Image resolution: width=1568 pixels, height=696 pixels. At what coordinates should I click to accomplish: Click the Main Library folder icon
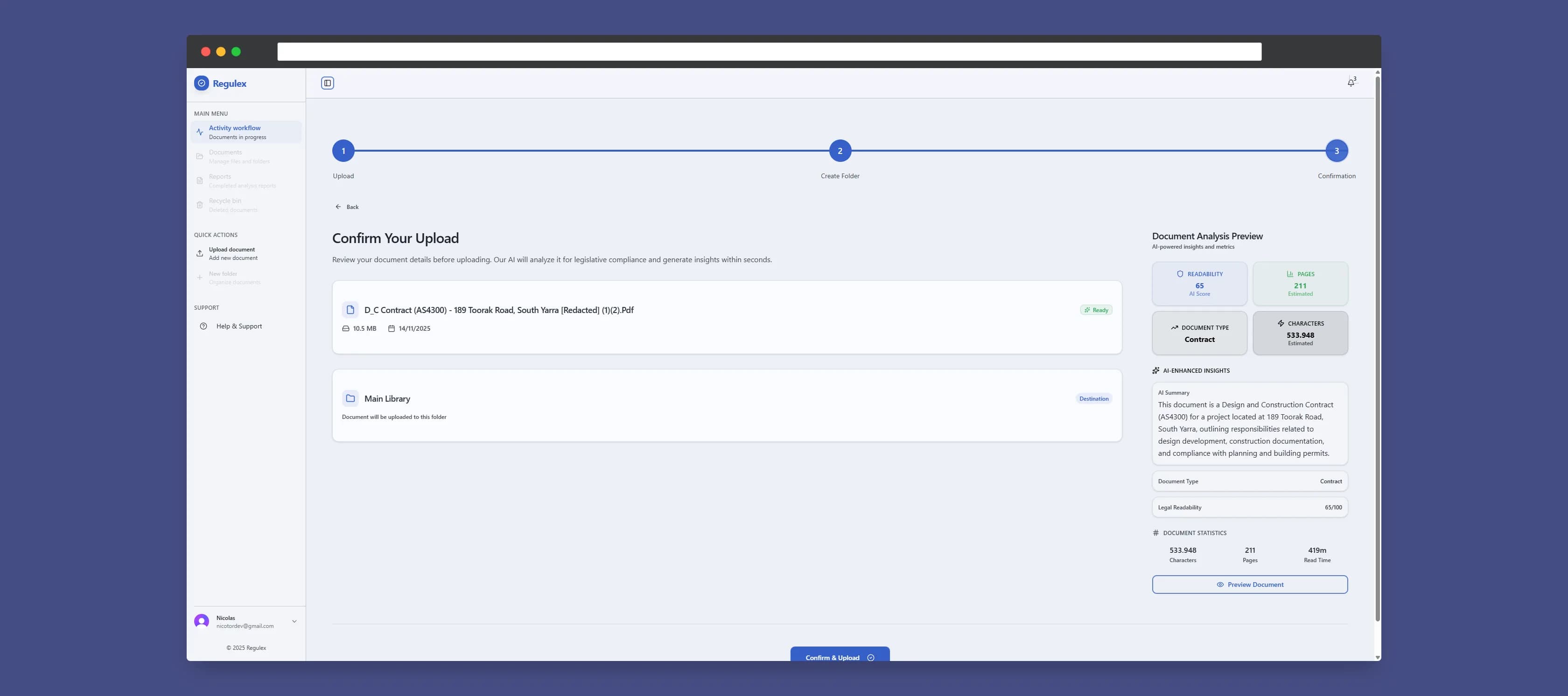[x=350, y=398]
